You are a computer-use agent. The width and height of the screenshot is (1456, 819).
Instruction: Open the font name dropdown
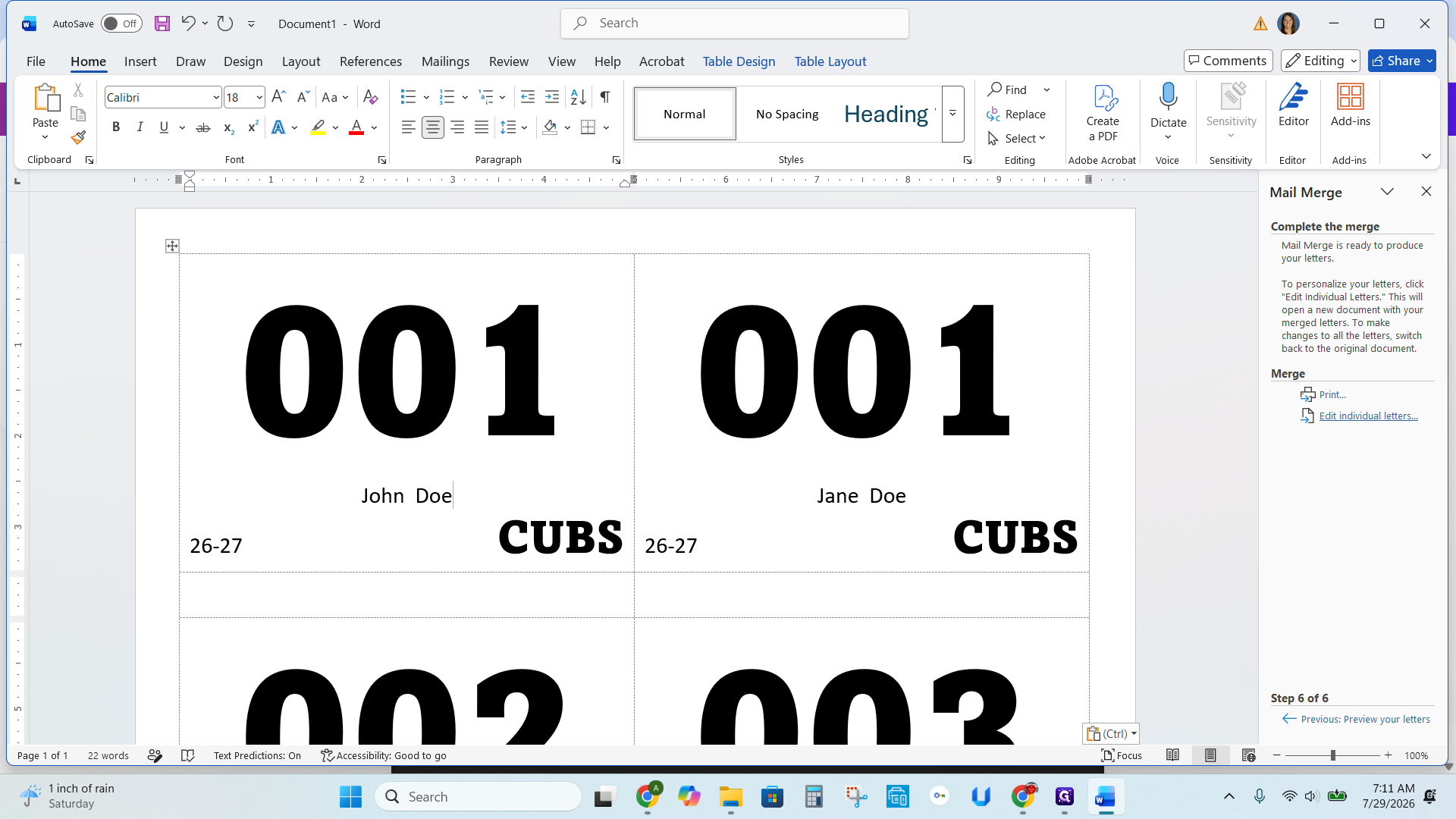215,97
